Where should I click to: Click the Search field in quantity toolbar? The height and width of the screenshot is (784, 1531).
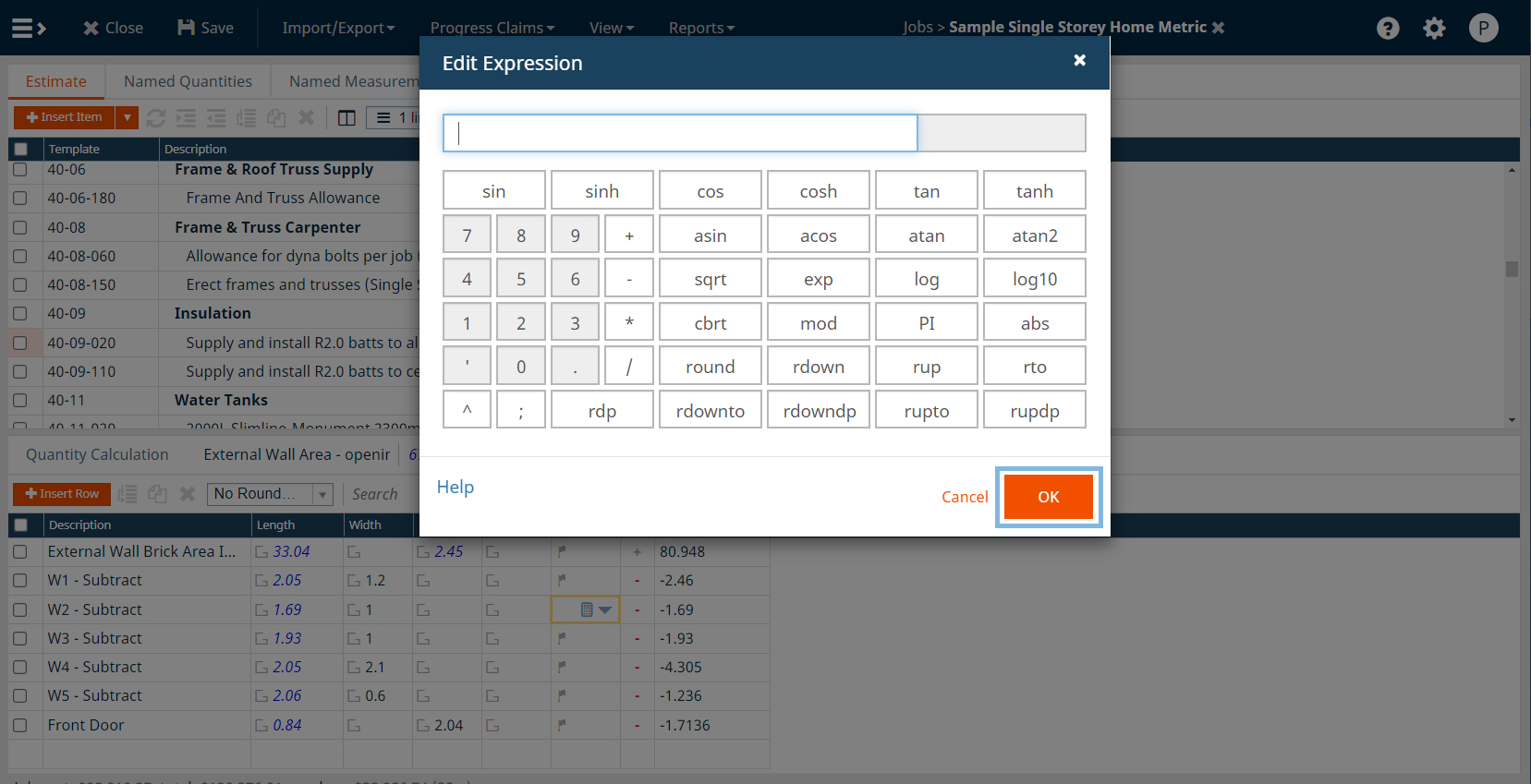click(x=376, y=494)
